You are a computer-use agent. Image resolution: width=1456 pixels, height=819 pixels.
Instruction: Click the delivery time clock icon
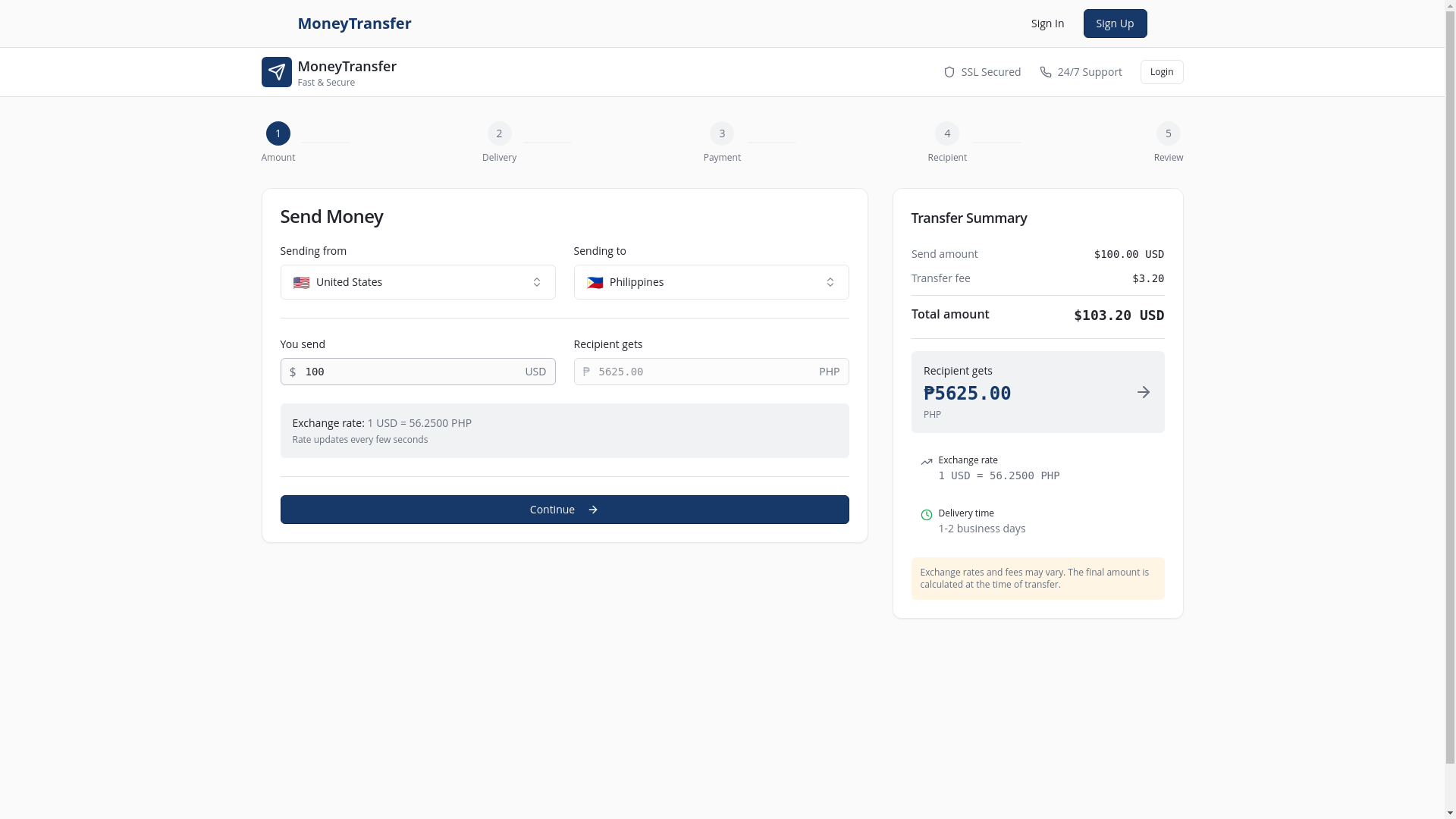[926, 515]
